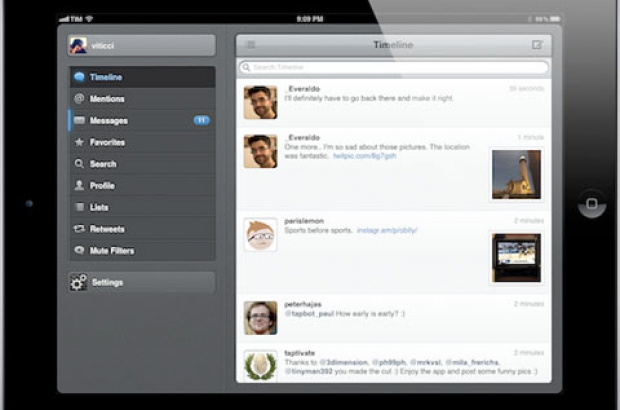This screenshot has height=410, width=620.
Task: Select the Favorites star icon
Action: pyautogui.click(x=79, y=143)
